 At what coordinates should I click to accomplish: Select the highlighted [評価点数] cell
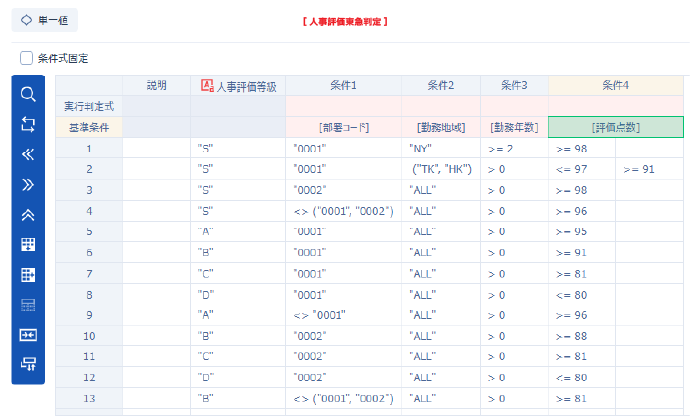tap(615, 127)
